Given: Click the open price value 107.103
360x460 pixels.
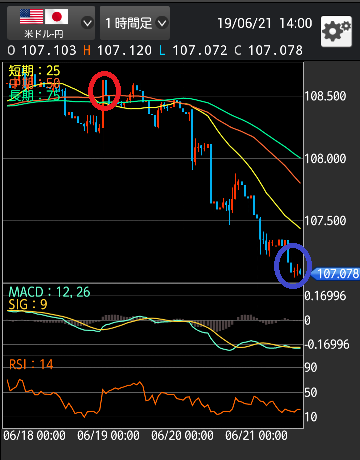Looking at the screenshot, I should point(49,51).
